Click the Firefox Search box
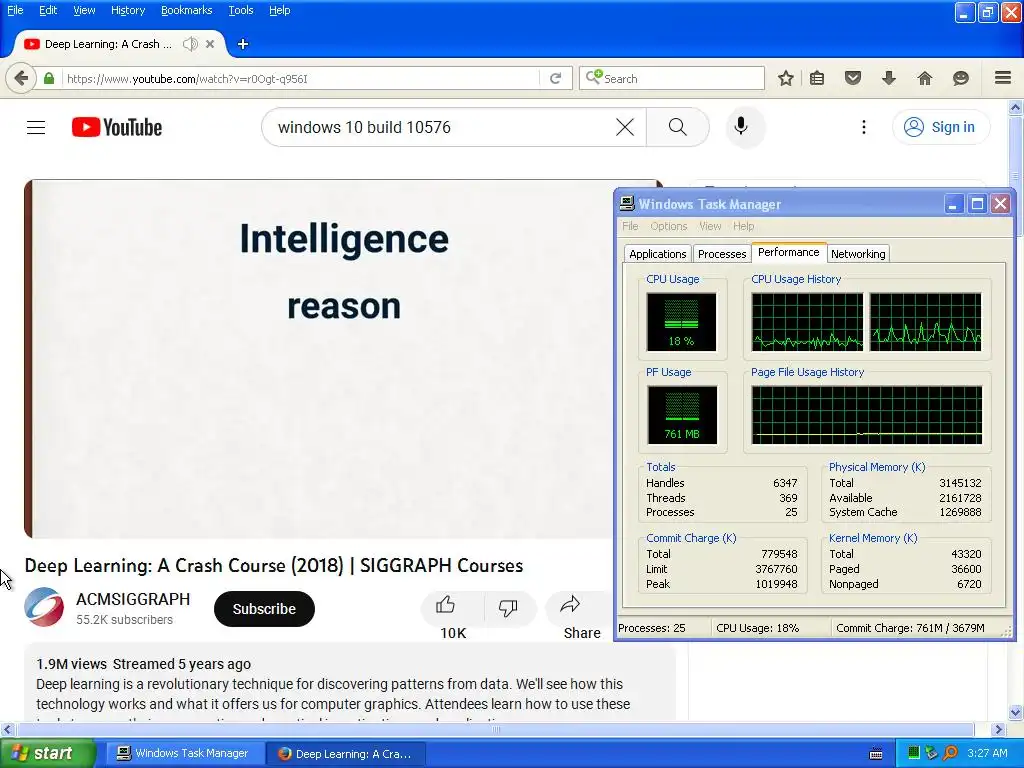Screen dimensions: 1024x768 tap(672, 78)
